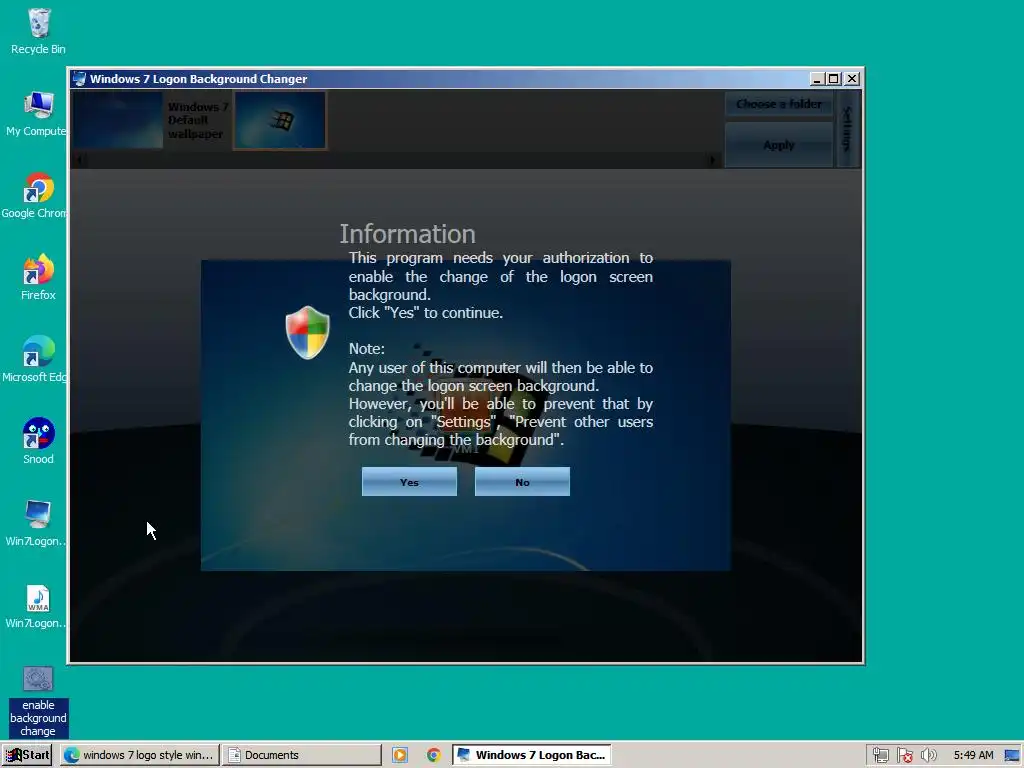Select the enable background change icon

pos(38,702)
